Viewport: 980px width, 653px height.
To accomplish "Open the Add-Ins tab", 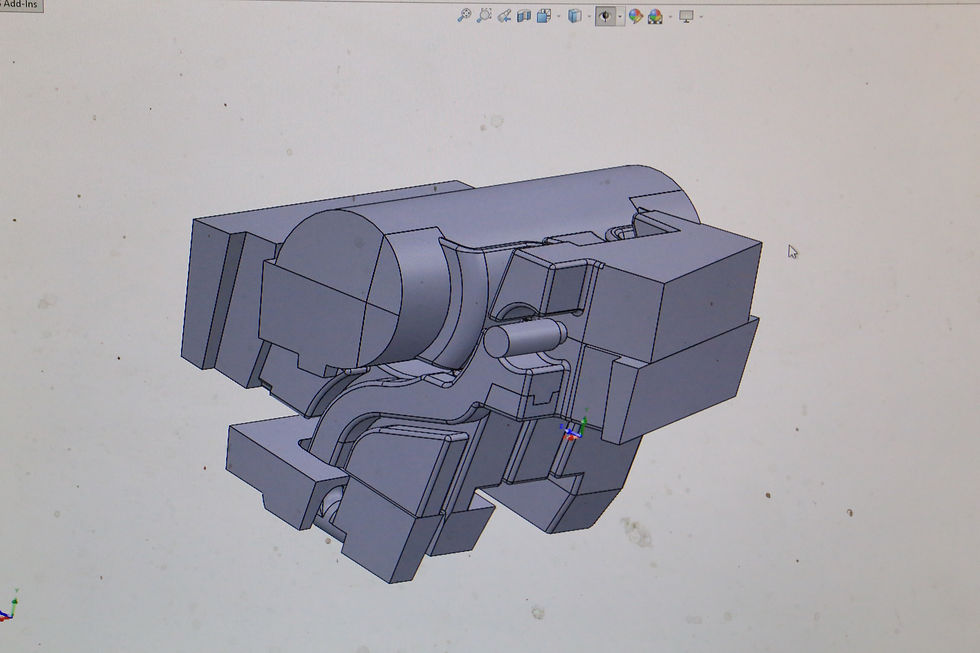I will click(21, 4).
